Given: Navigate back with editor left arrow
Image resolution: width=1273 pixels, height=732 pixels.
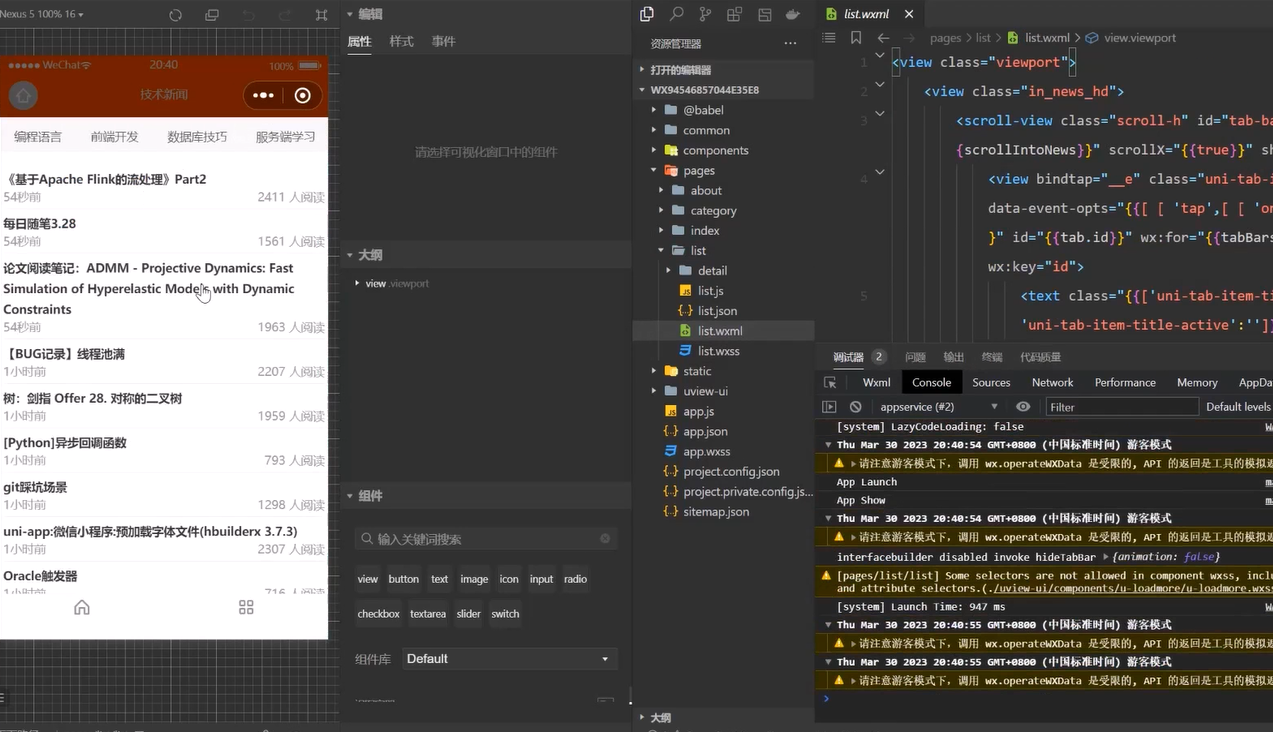Looking at the screenshot, I should [883, 38].
